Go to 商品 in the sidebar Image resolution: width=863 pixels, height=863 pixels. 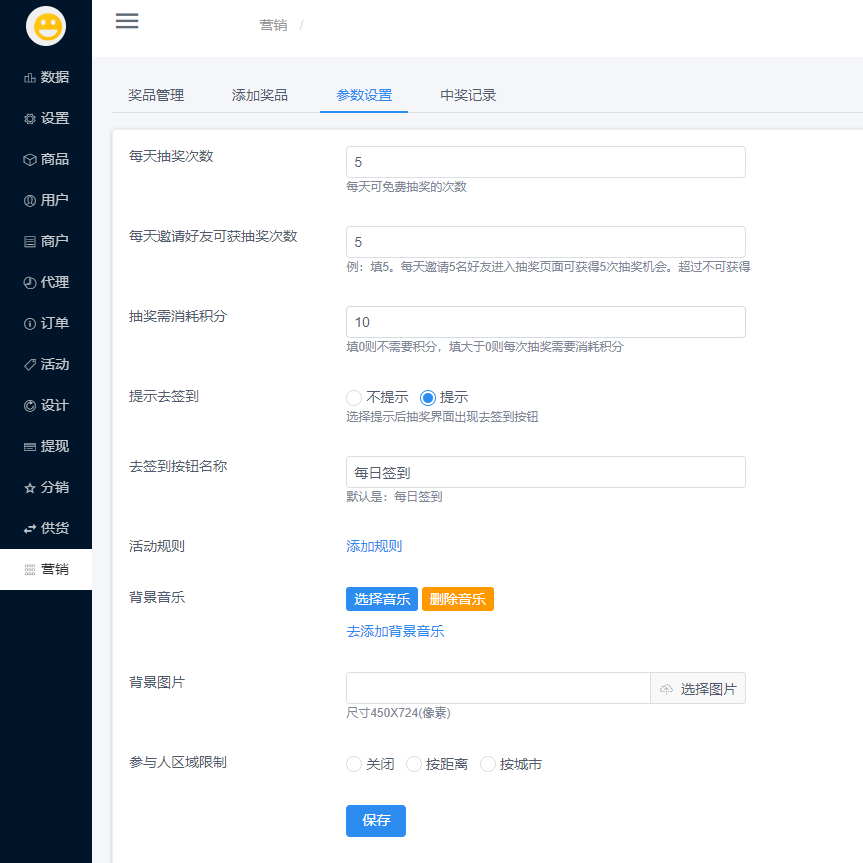pyautogui.click(x=46, y=159)
